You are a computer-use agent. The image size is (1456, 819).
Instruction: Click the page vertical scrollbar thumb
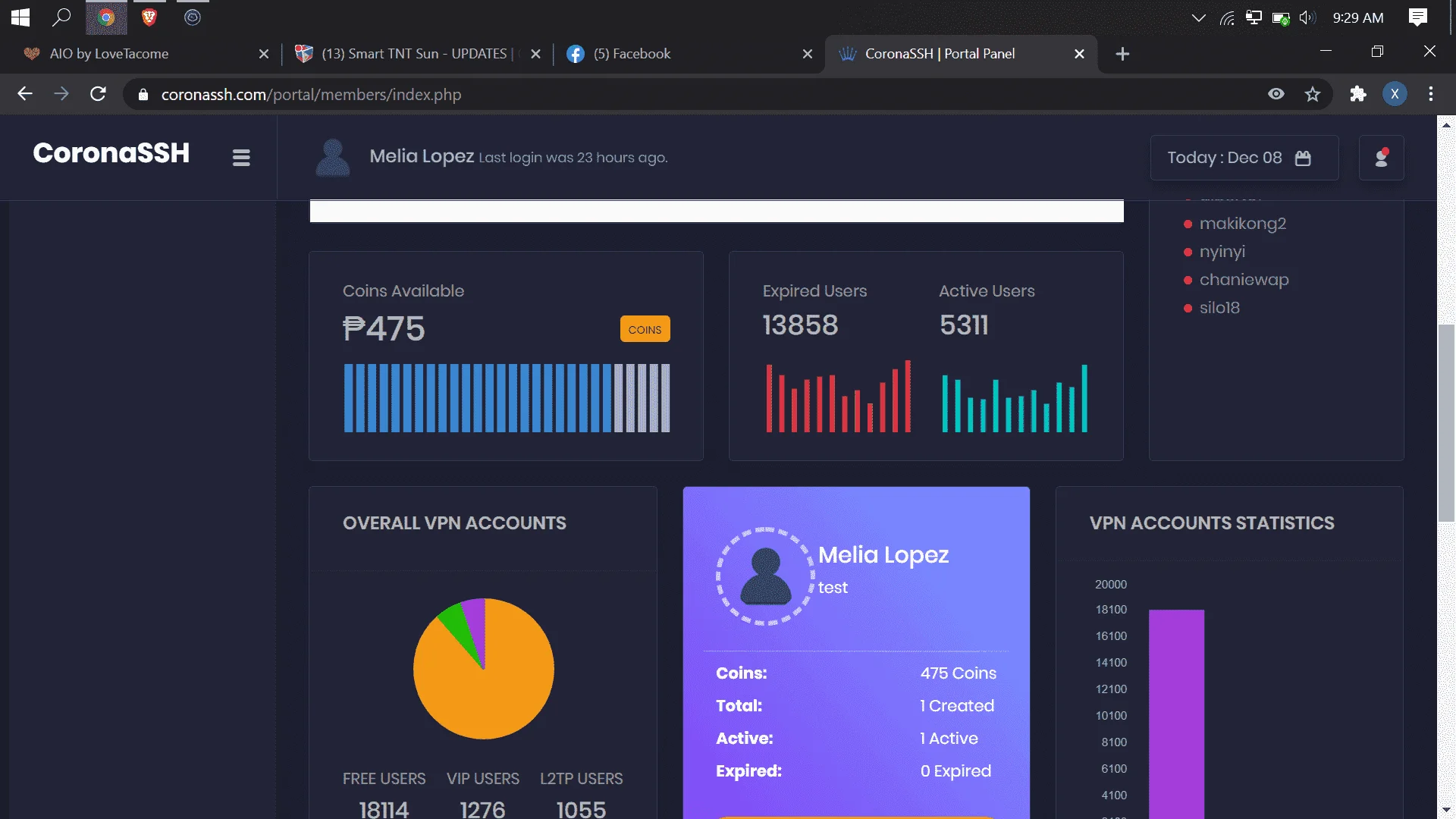[1446, 423]
